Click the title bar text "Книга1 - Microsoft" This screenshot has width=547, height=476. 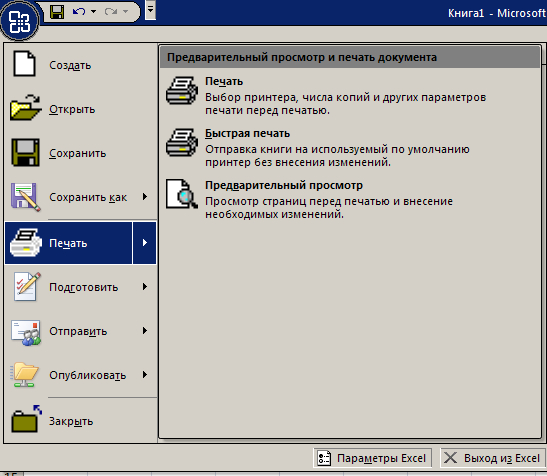[x=497, y=13]
